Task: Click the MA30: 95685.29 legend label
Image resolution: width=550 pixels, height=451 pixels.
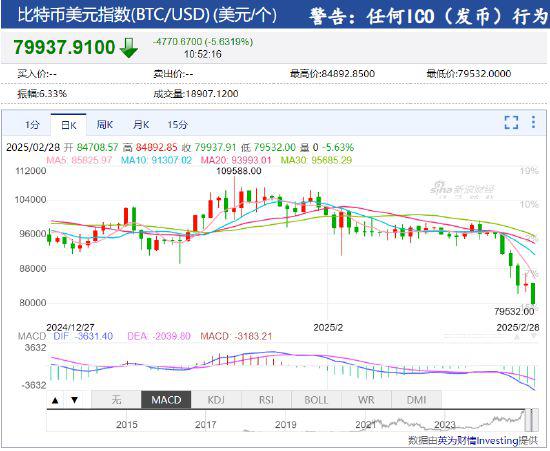Action: click(x=316, y=160)
